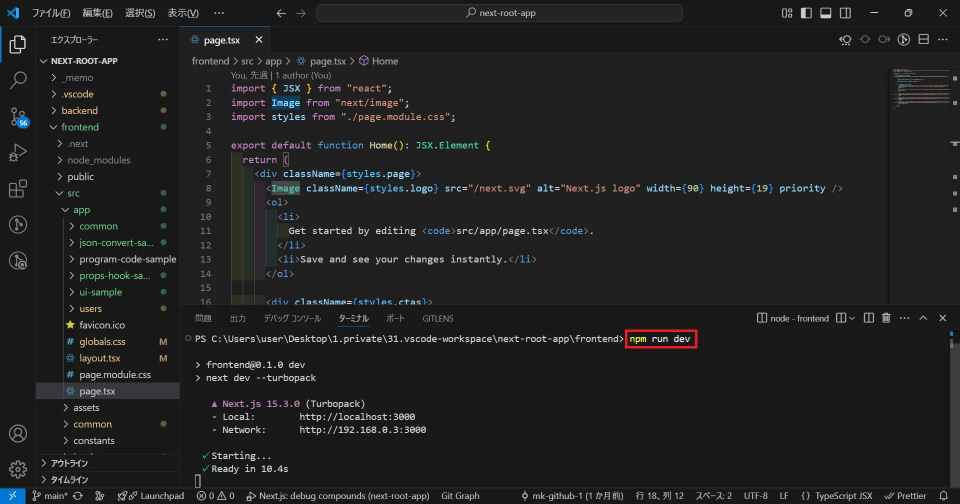Switch to the 問題 panel tab
This screenshot has width=960, height=504.
point(203,318)
